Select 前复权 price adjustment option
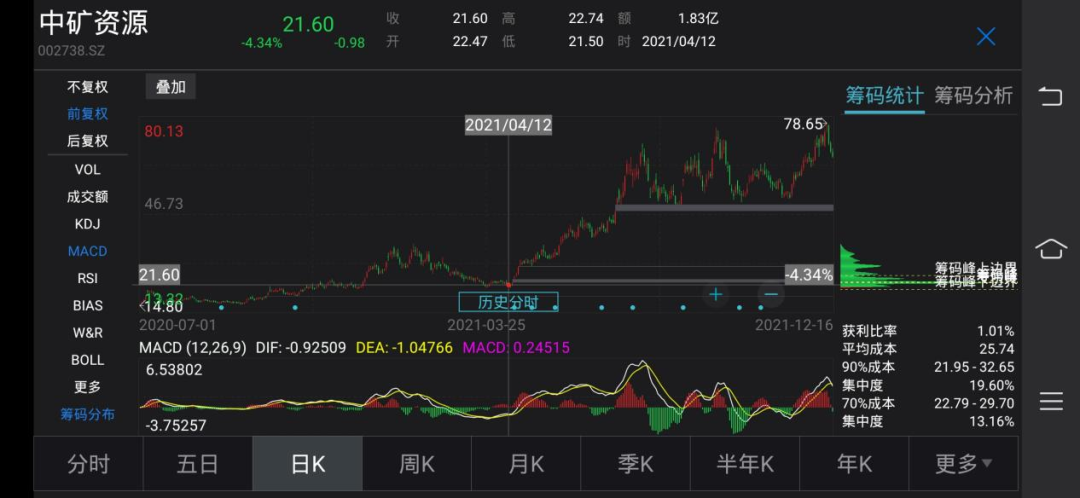Viewport: 1080px width, 498px height. (x=87, y=114)
